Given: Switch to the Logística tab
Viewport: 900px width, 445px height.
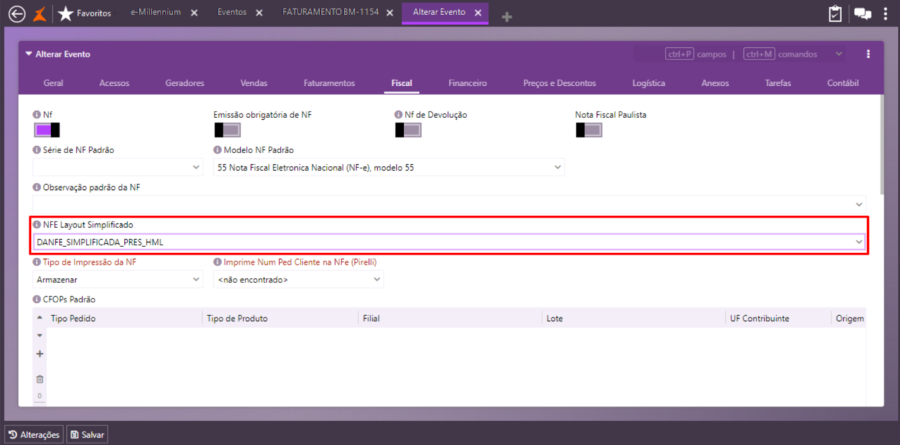Looking at the screenshot, I should coord(649,83).
